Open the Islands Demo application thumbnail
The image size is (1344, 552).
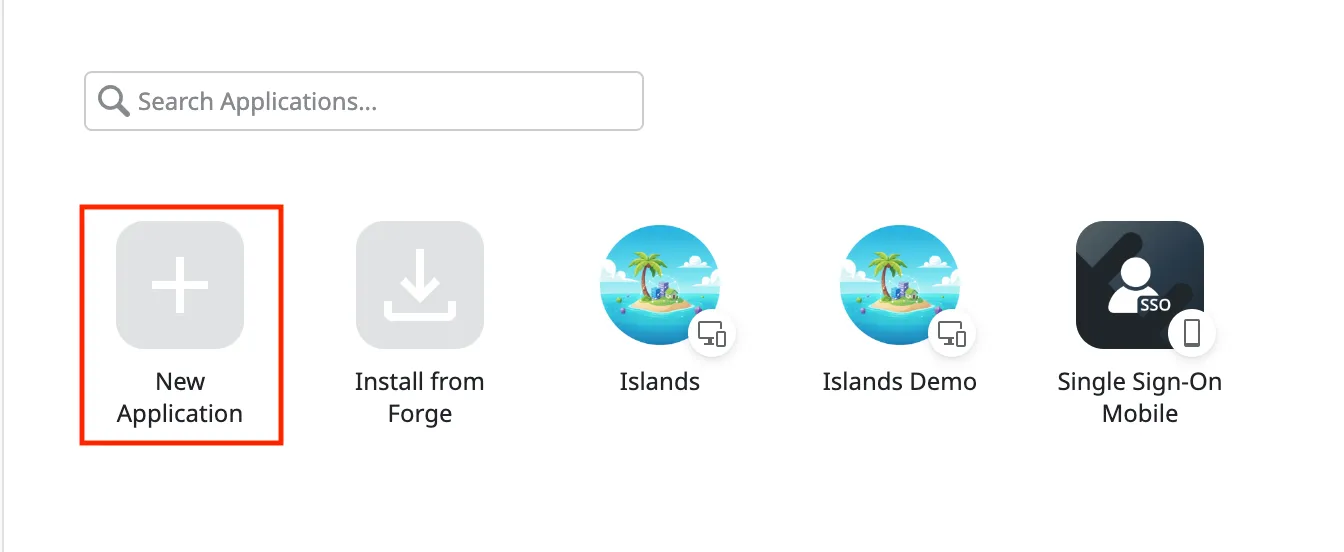pos(900,285)
